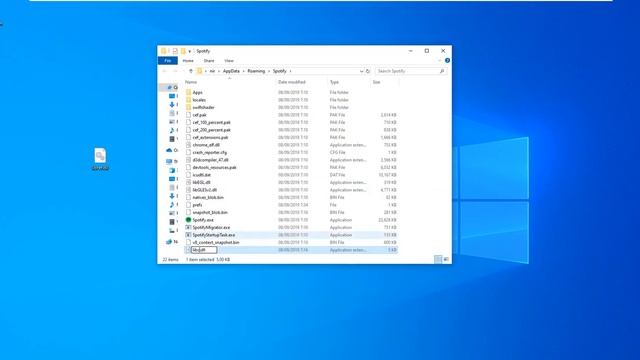Screen dimensions: 640x360
Task: Open the File menu tab
Action: 168,61
